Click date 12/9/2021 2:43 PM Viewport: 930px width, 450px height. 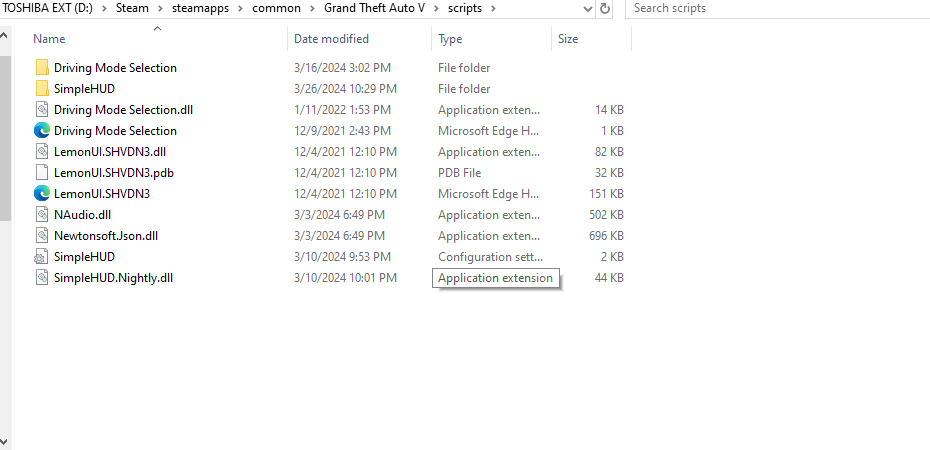click(x=342, y=130)
